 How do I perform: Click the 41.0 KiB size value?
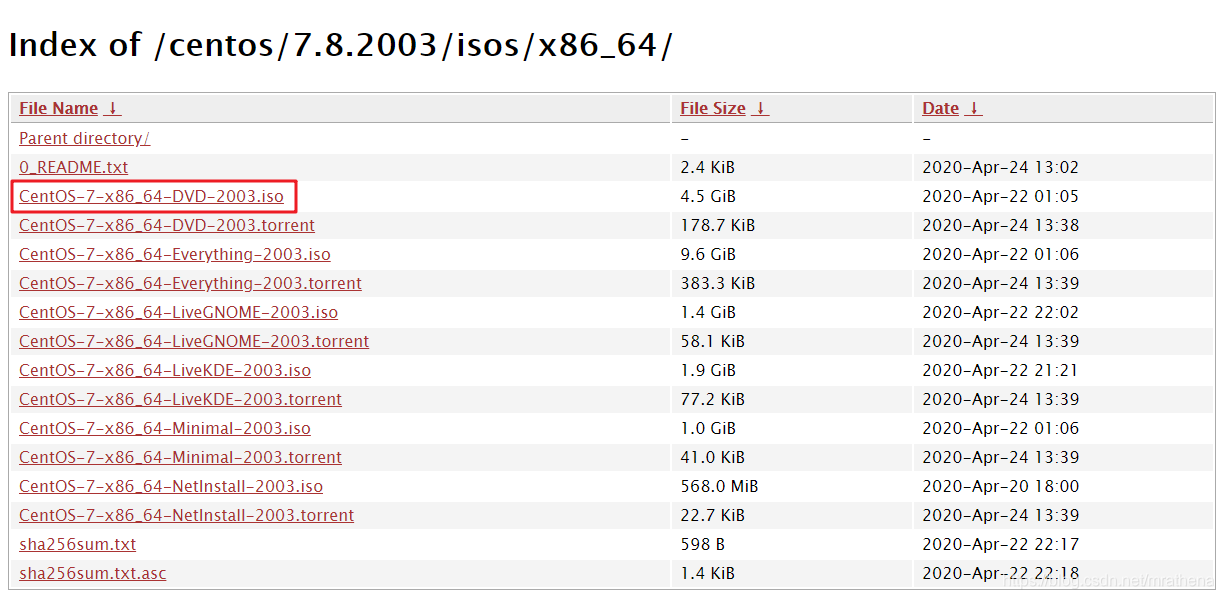tap(712, 457)
